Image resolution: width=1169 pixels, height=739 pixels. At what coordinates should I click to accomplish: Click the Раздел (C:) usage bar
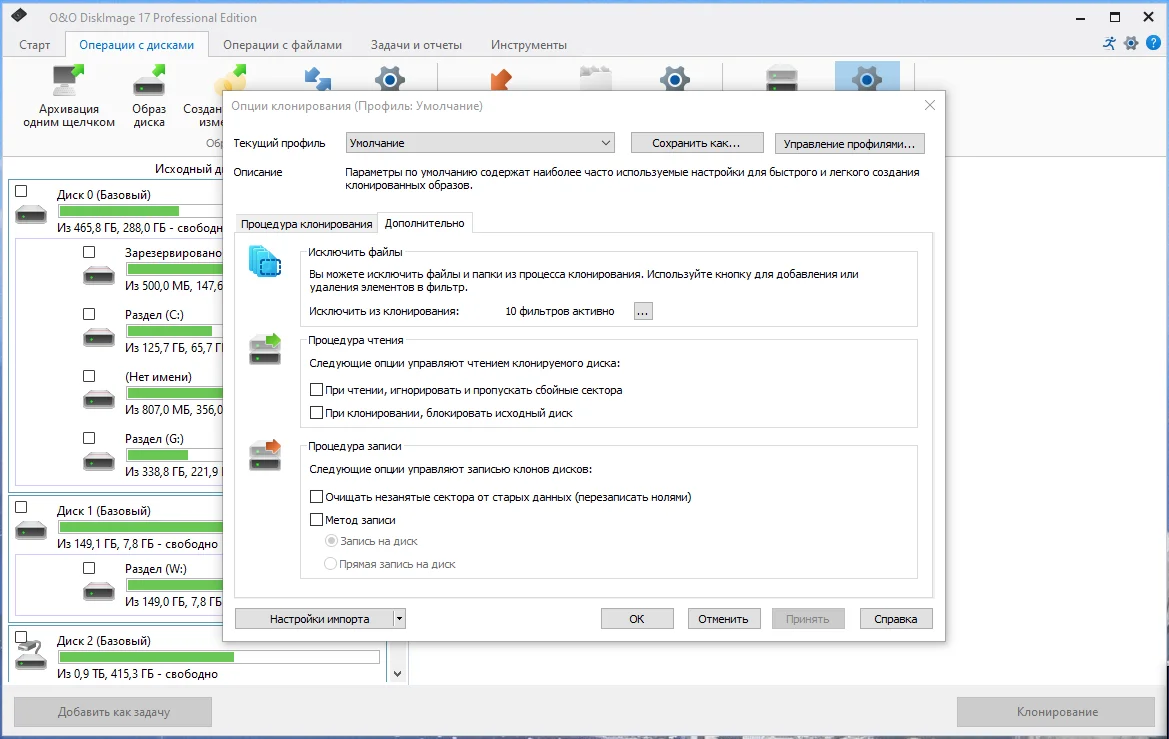point(174,330)
